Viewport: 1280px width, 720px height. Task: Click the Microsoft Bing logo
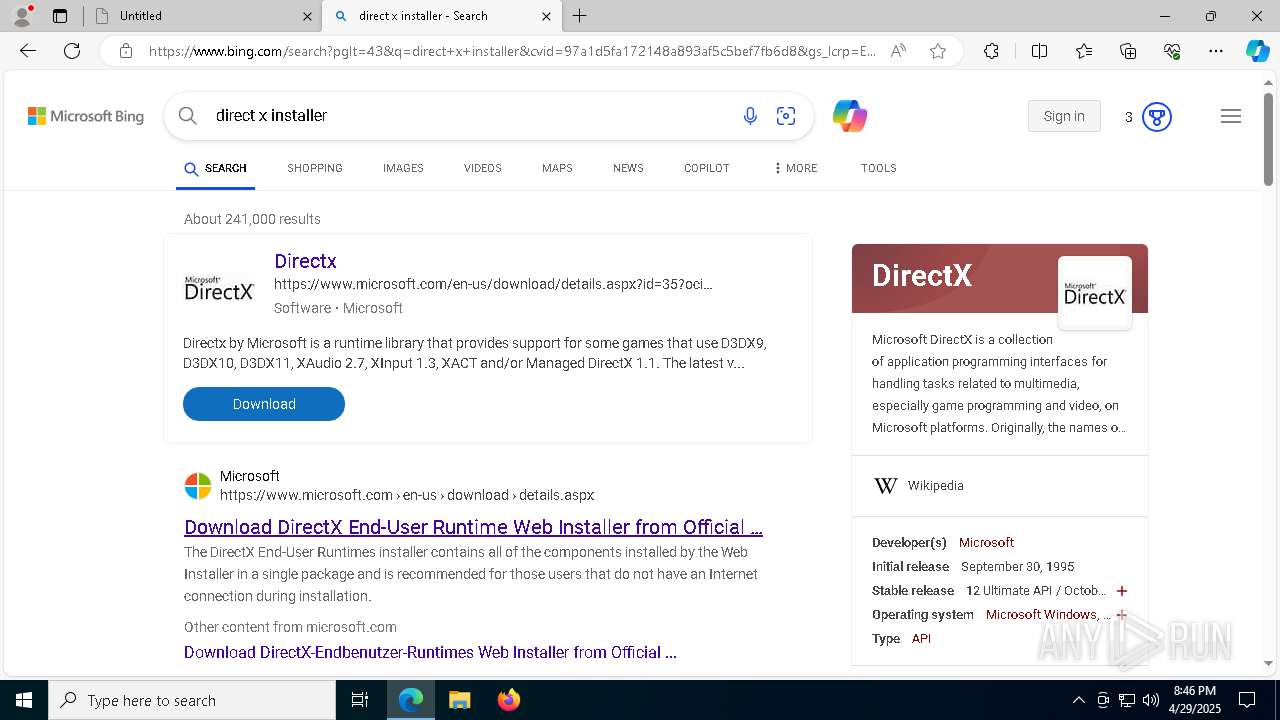[x=86, y=116]
